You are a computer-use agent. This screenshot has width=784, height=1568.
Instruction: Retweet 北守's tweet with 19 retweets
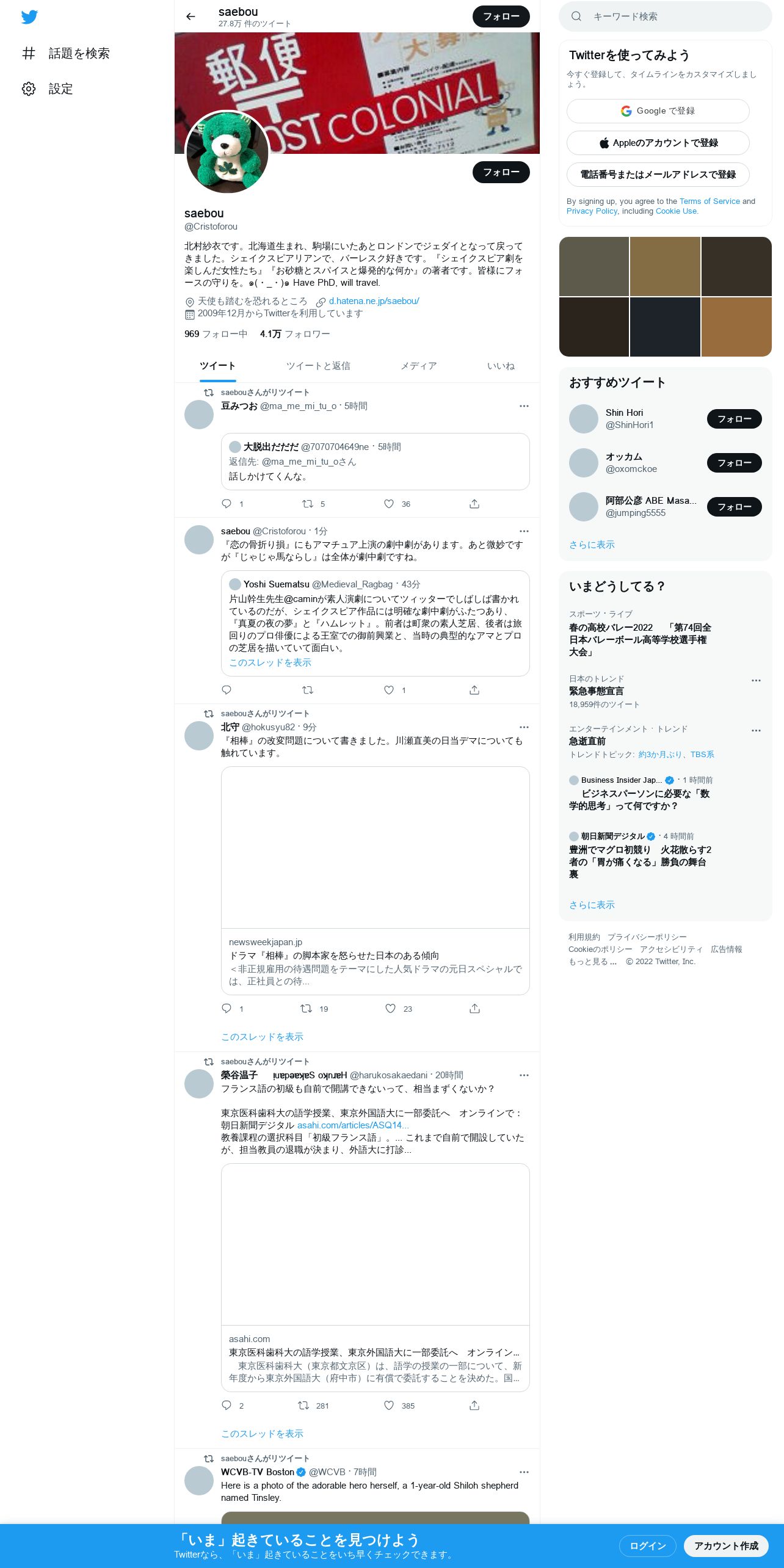[307, 1009]
